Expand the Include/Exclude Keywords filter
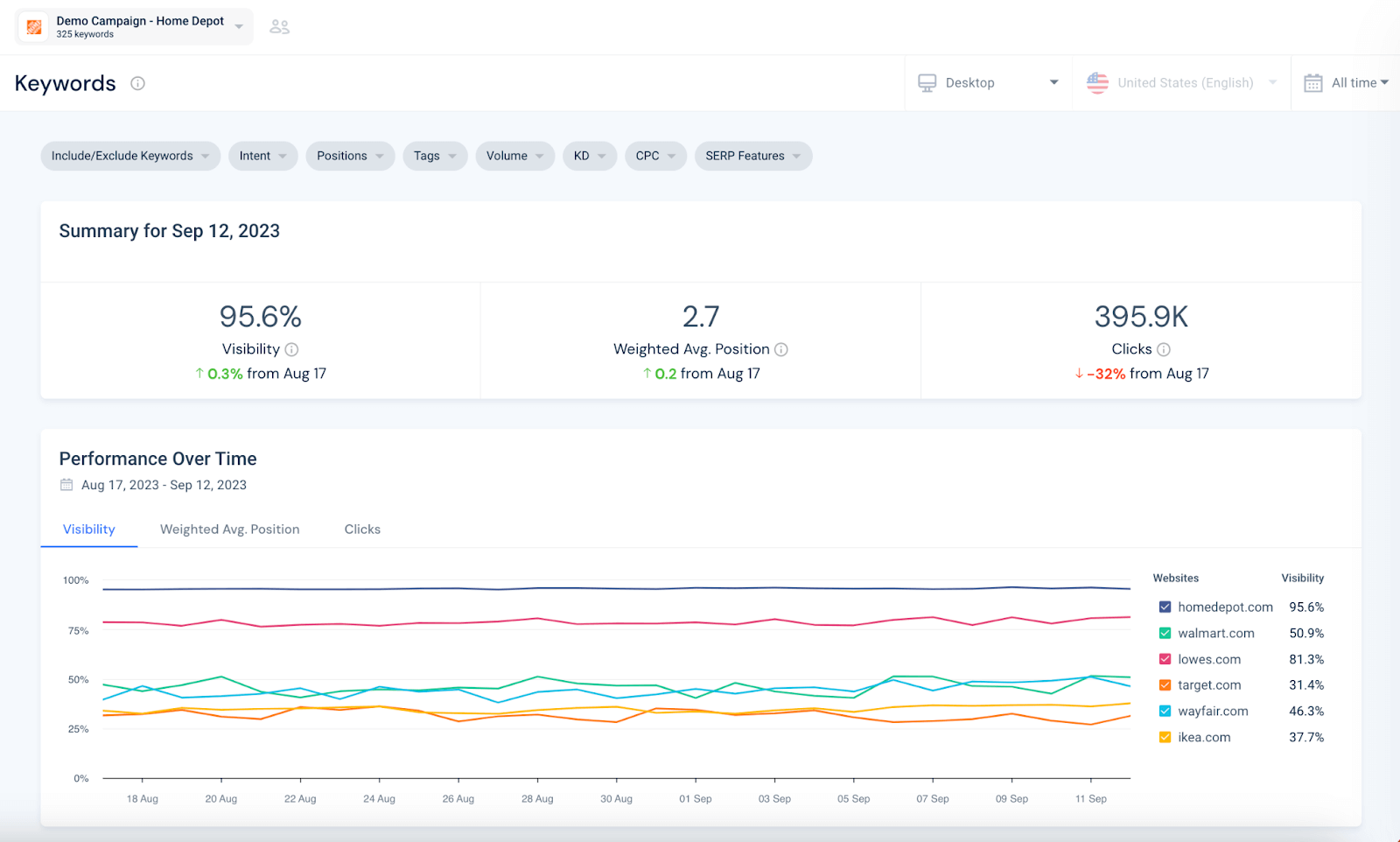Screen dimensions: 1400x842 130,156
